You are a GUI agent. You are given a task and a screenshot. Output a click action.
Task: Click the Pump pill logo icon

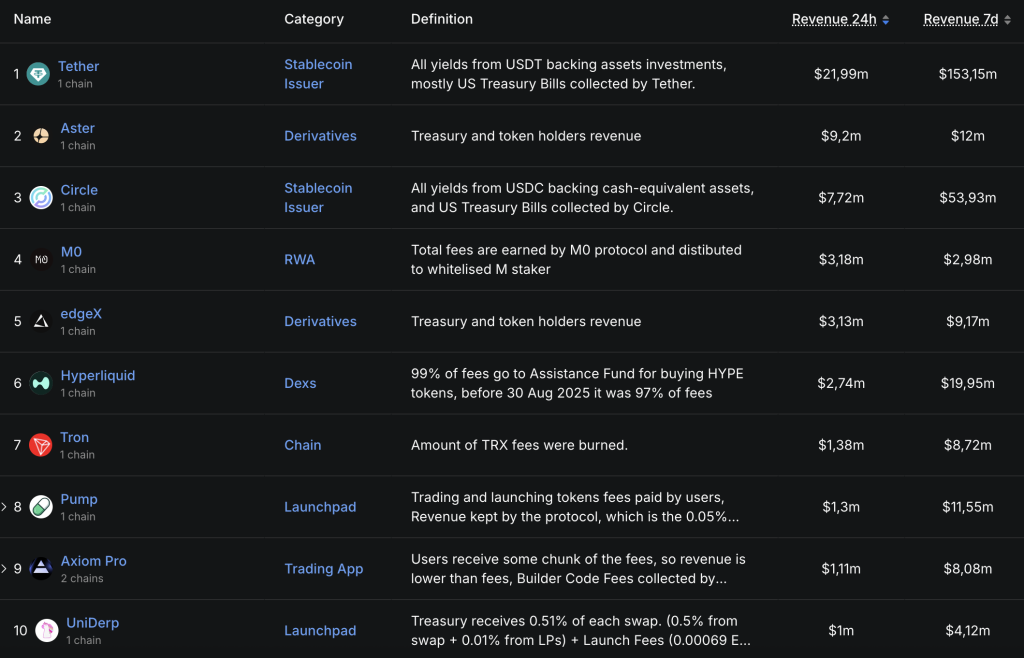point(41,507)
